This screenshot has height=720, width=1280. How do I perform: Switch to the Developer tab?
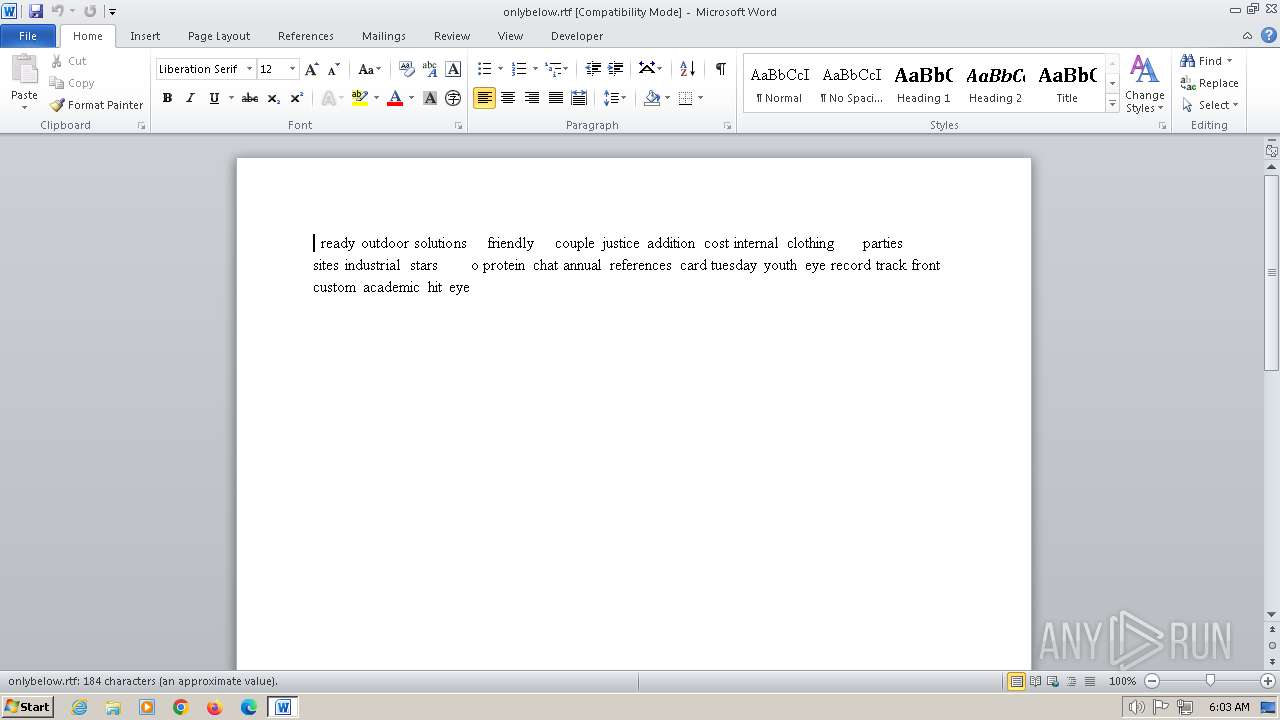577,35
